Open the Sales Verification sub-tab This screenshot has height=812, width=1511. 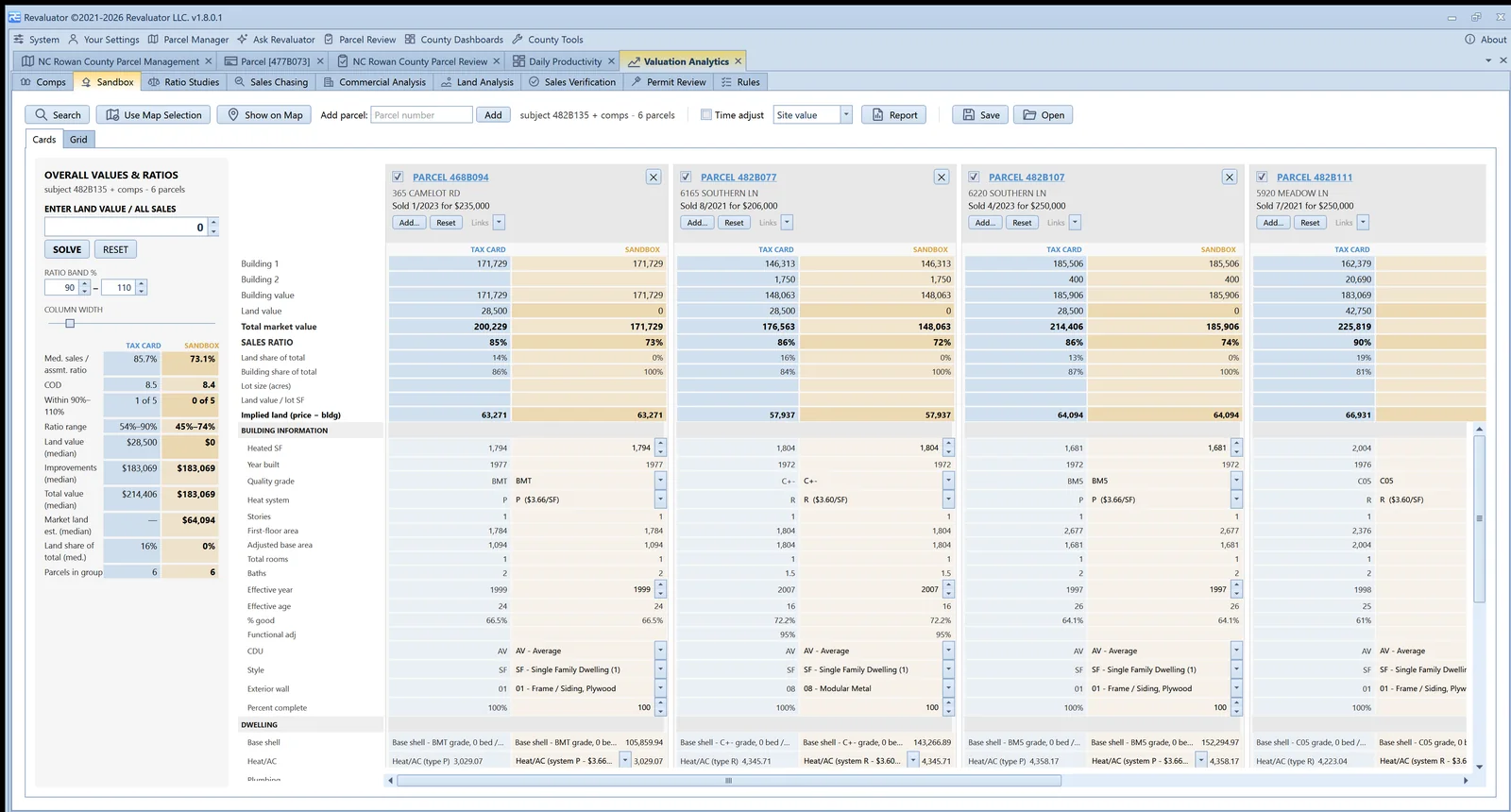(572, 82)
